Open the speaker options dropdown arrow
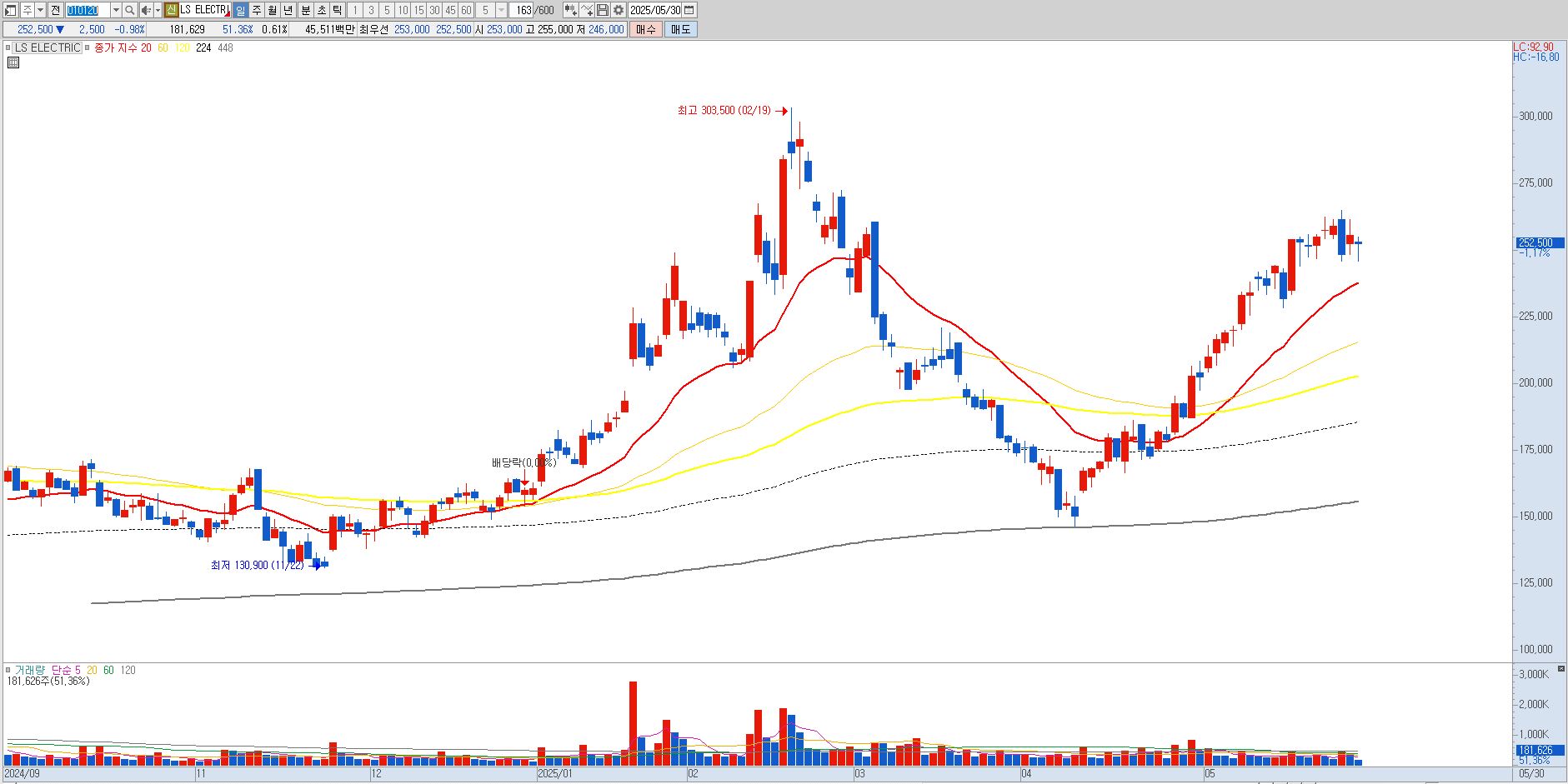 [158, 10]
